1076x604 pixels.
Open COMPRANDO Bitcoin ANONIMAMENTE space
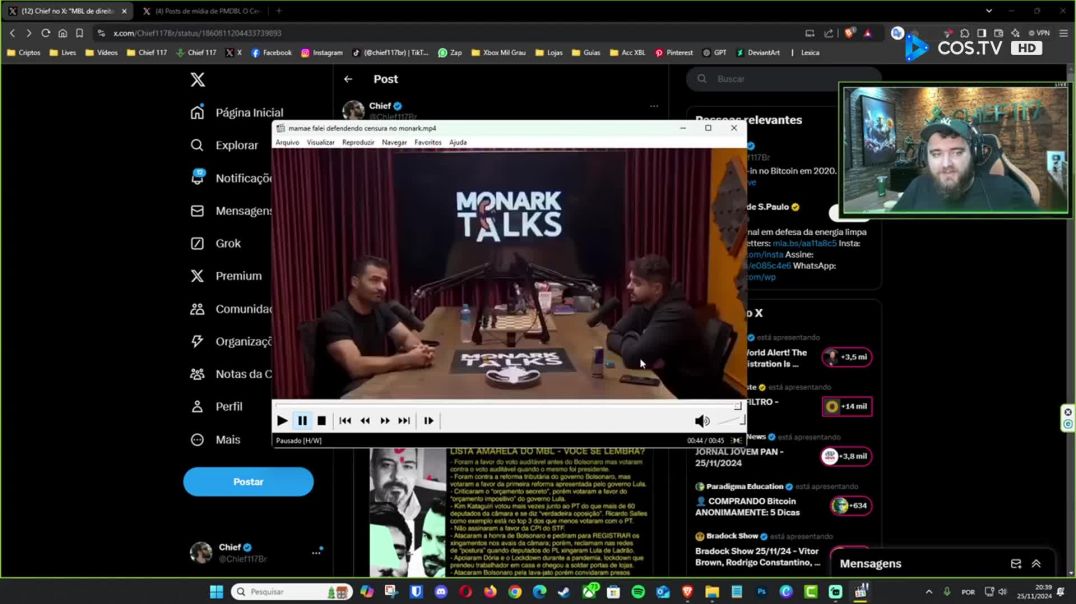tap(747, 507)
